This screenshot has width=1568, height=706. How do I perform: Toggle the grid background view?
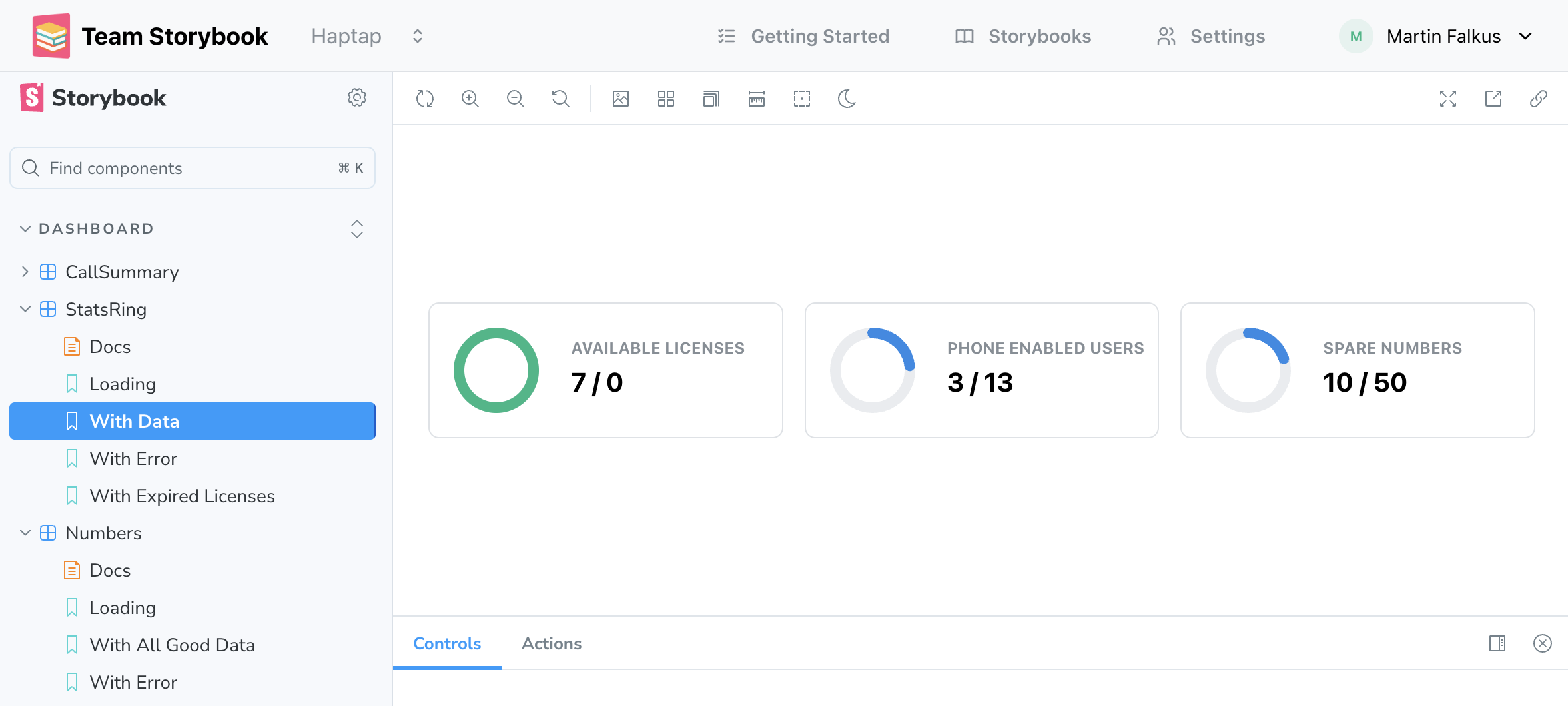[x=665, y=99]
